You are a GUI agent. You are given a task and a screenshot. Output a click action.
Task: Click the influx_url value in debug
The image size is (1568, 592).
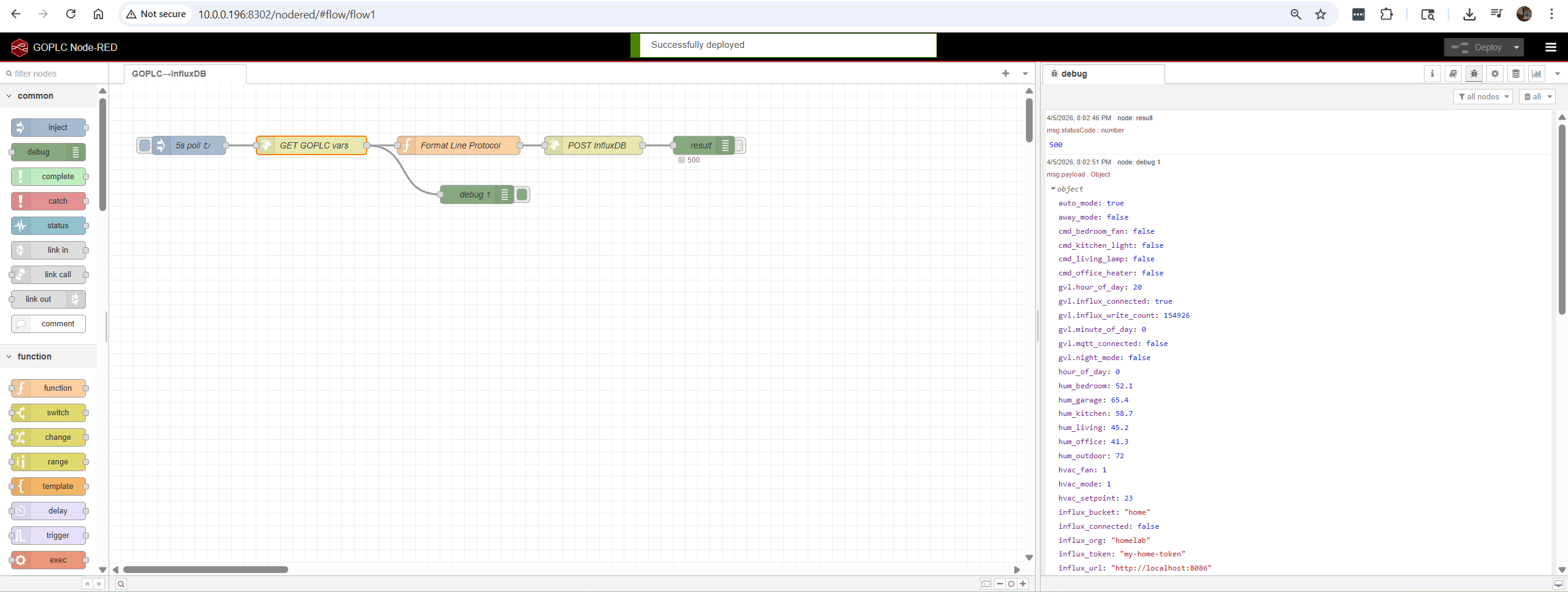(x=1161, y=568)
